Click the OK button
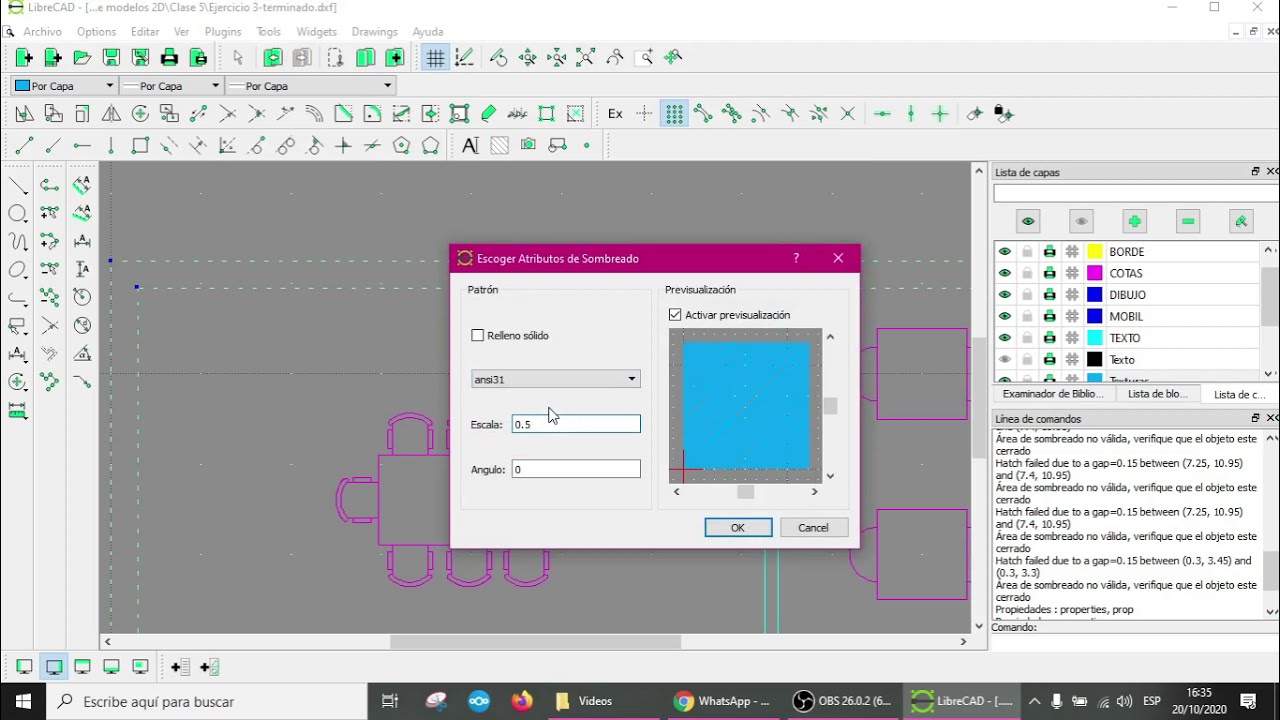Screen dimensions: 1280x720 738,528
